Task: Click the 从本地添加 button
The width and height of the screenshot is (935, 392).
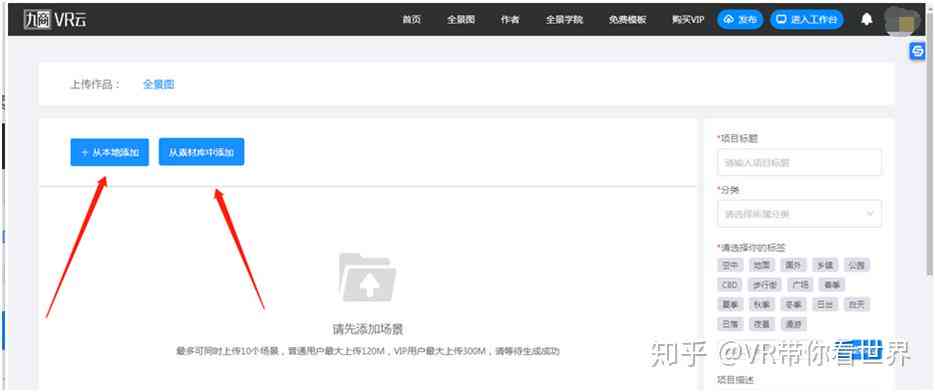Action: pos(110,152)
